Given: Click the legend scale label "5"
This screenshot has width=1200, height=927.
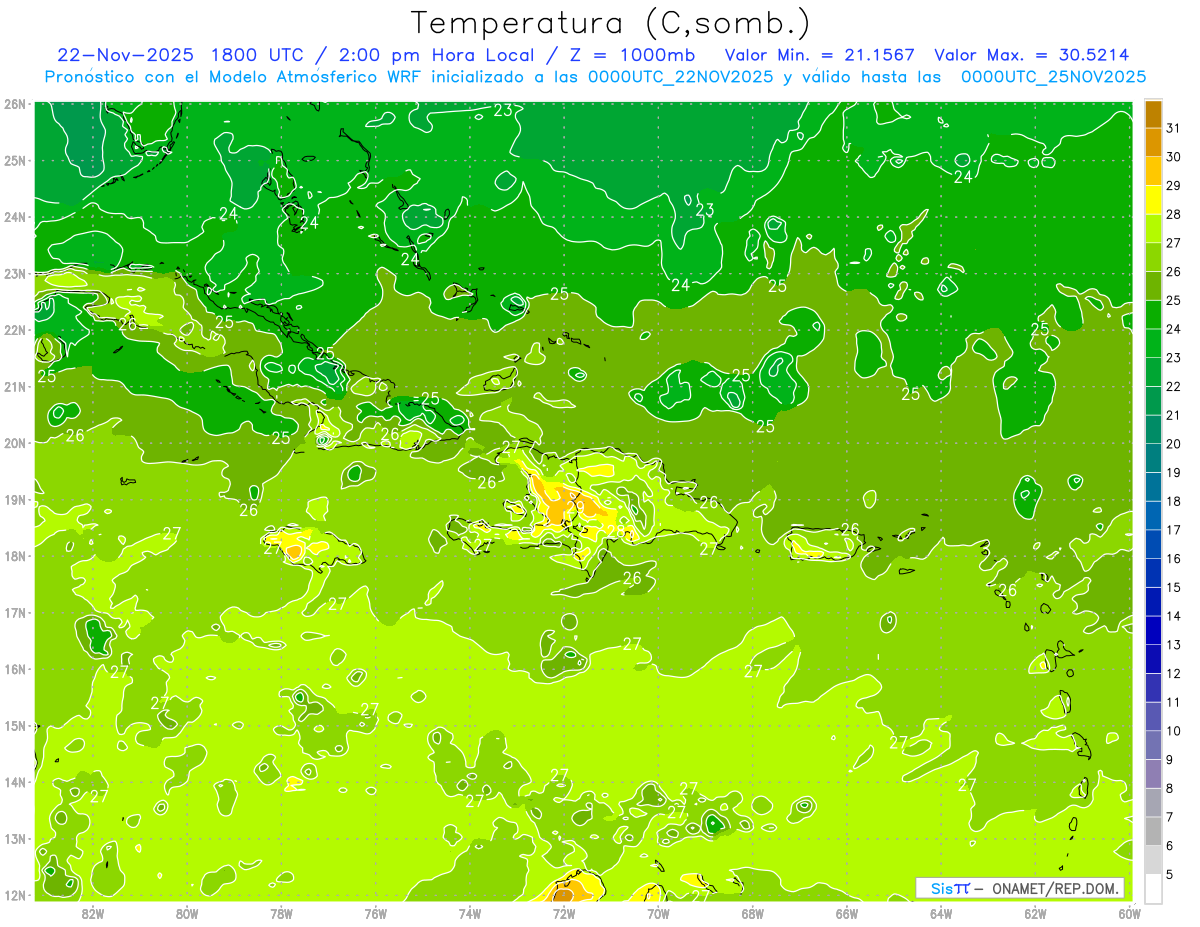Looking at the screenshot, I should coord(1169,874).
